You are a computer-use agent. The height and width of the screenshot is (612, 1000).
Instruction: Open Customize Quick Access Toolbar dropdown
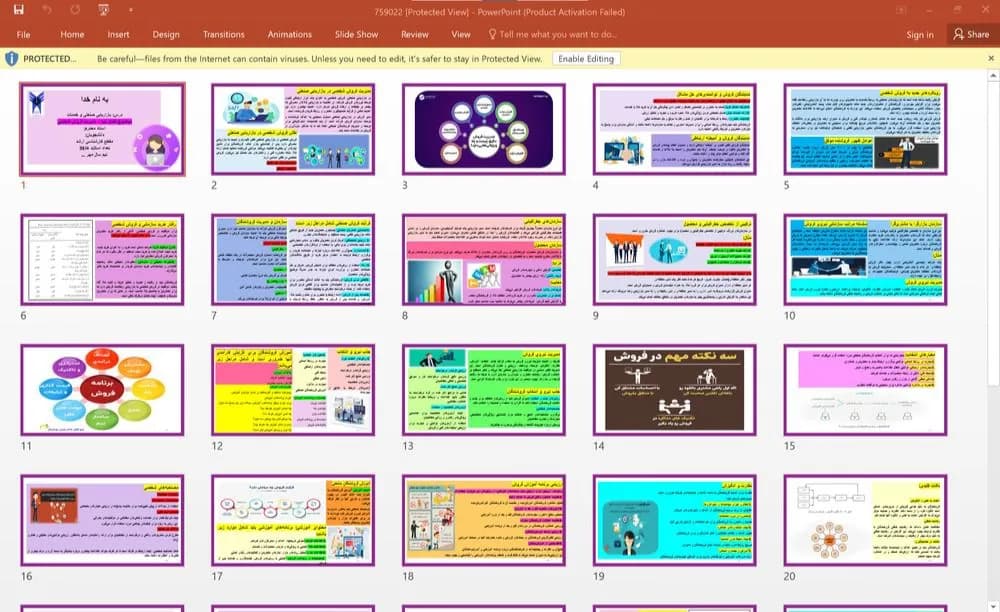click(x=130, y=10)
